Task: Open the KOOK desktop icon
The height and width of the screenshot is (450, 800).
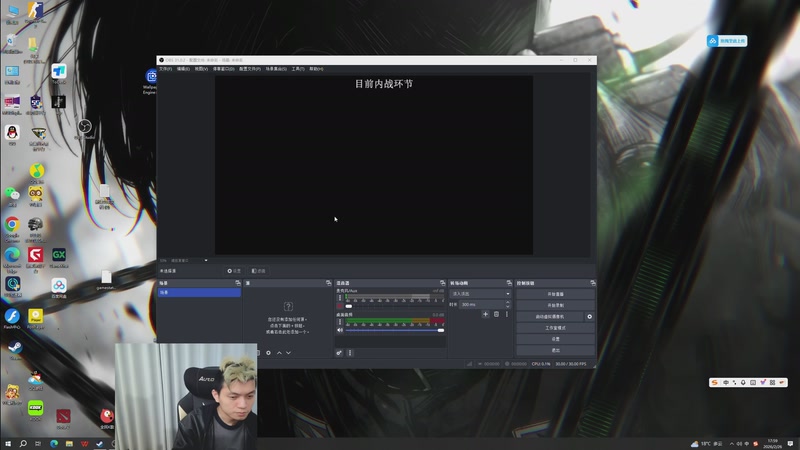Action: 35,410
